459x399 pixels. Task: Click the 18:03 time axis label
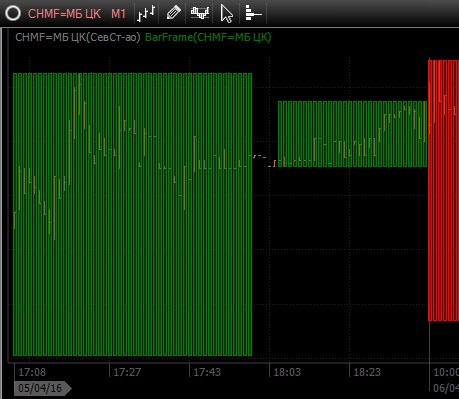point(287,372)
